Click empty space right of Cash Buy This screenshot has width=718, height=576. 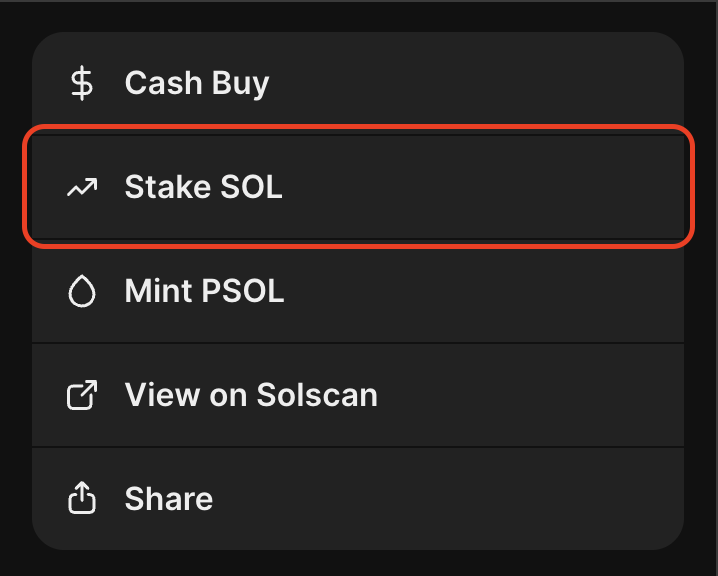coord(500,84)
